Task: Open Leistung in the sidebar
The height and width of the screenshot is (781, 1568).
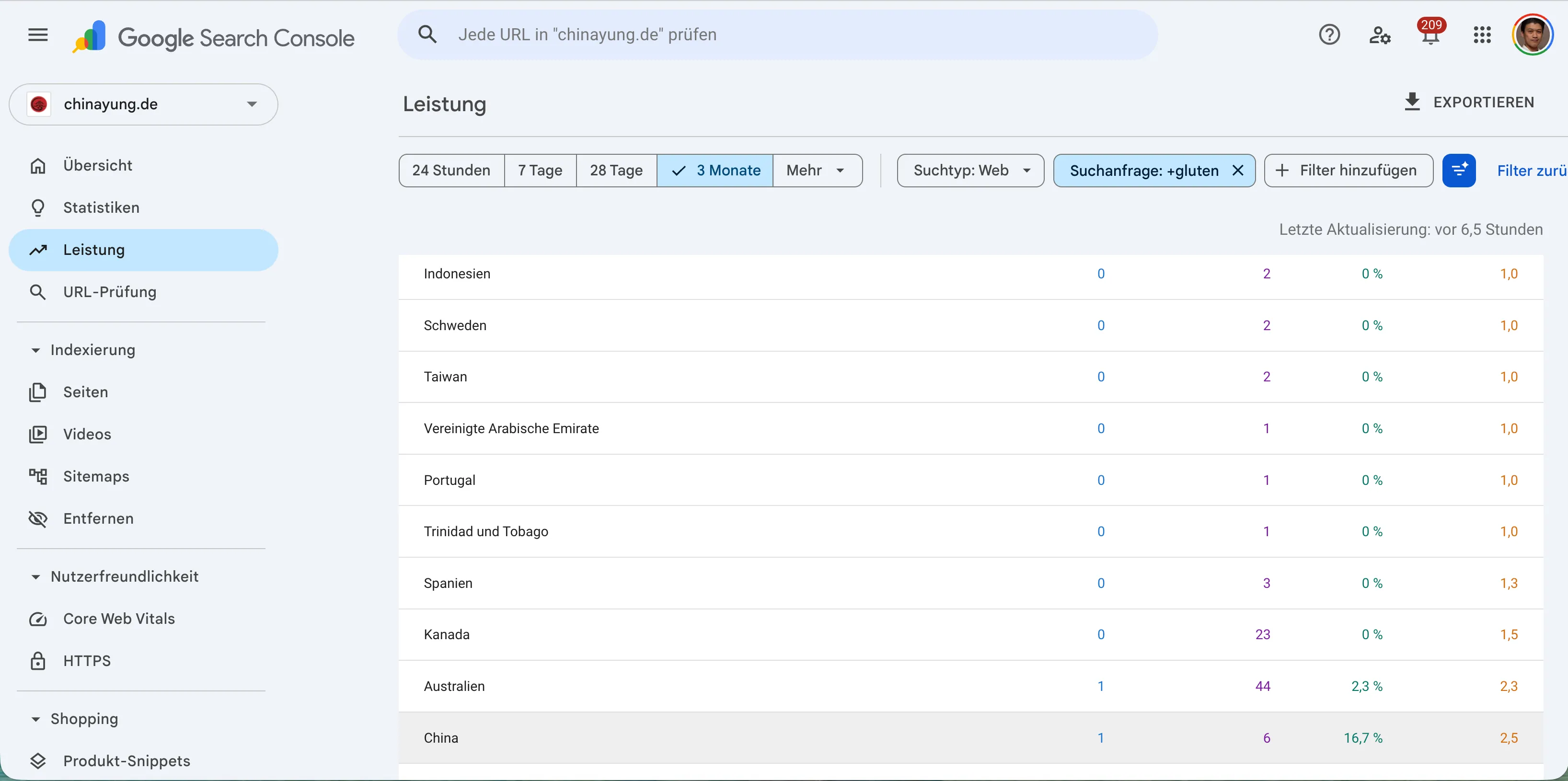Action: click(144, 250)
